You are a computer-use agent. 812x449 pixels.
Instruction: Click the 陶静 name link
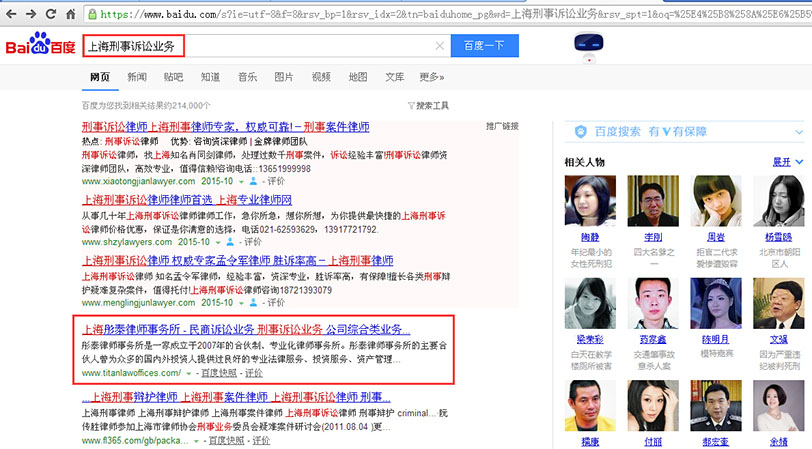point(590,237)
